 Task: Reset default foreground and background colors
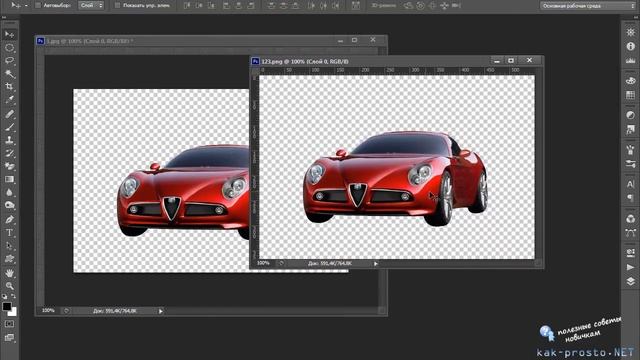click(4, 297)
